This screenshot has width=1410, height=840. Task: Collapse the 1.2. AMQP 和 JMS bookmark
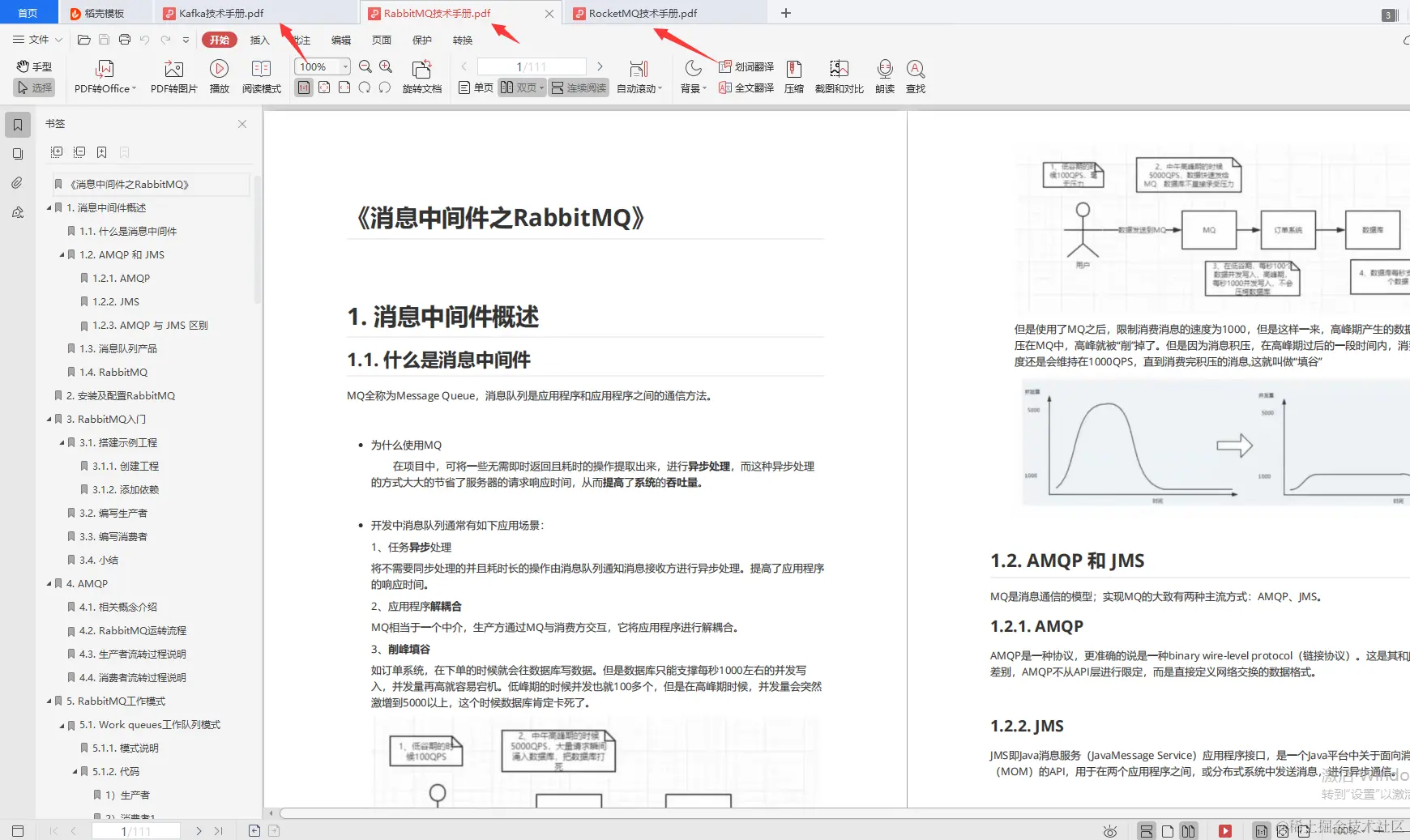(x=62, y=255)
